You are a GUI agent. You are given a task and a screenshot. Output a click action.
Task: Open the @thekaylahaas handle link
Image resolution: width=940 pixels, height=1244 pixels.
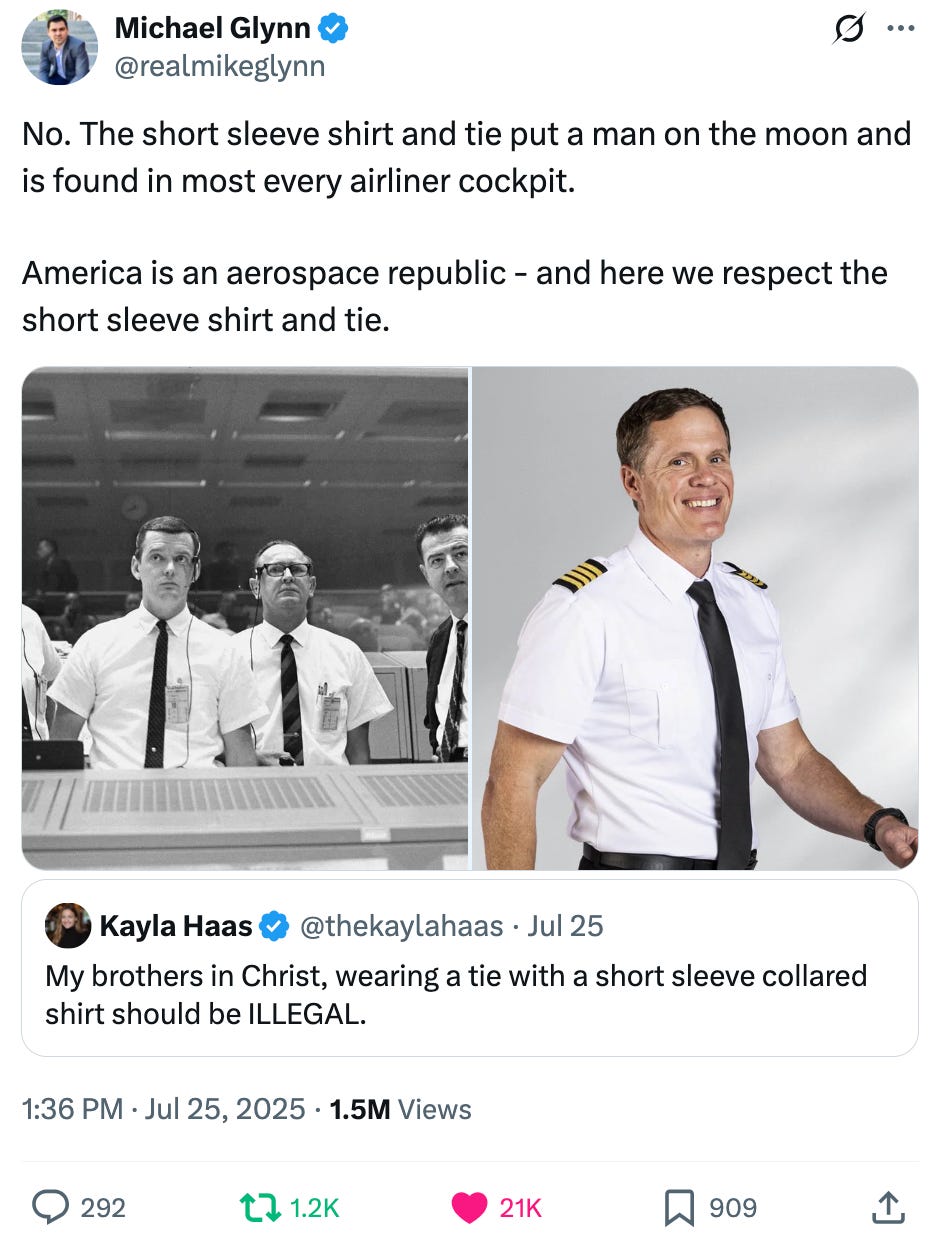point(400,926)
